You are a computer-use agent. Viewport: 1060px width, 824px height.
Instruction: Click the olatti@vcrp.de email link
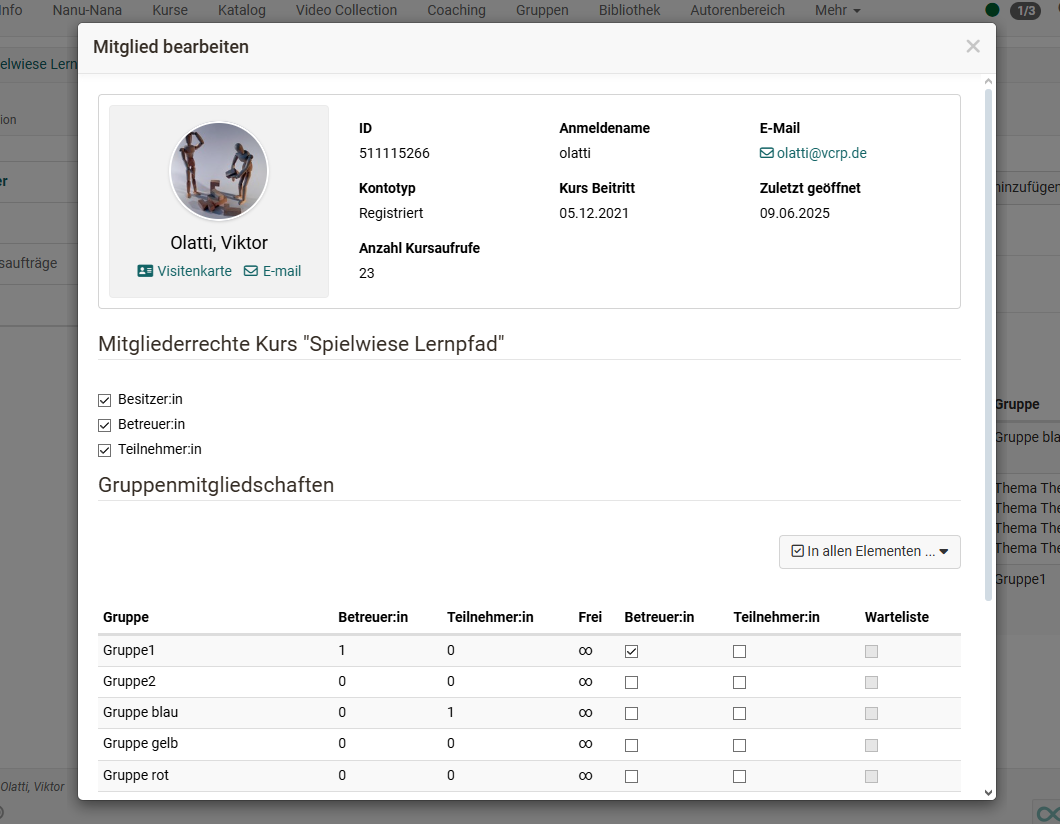(821, 154)
